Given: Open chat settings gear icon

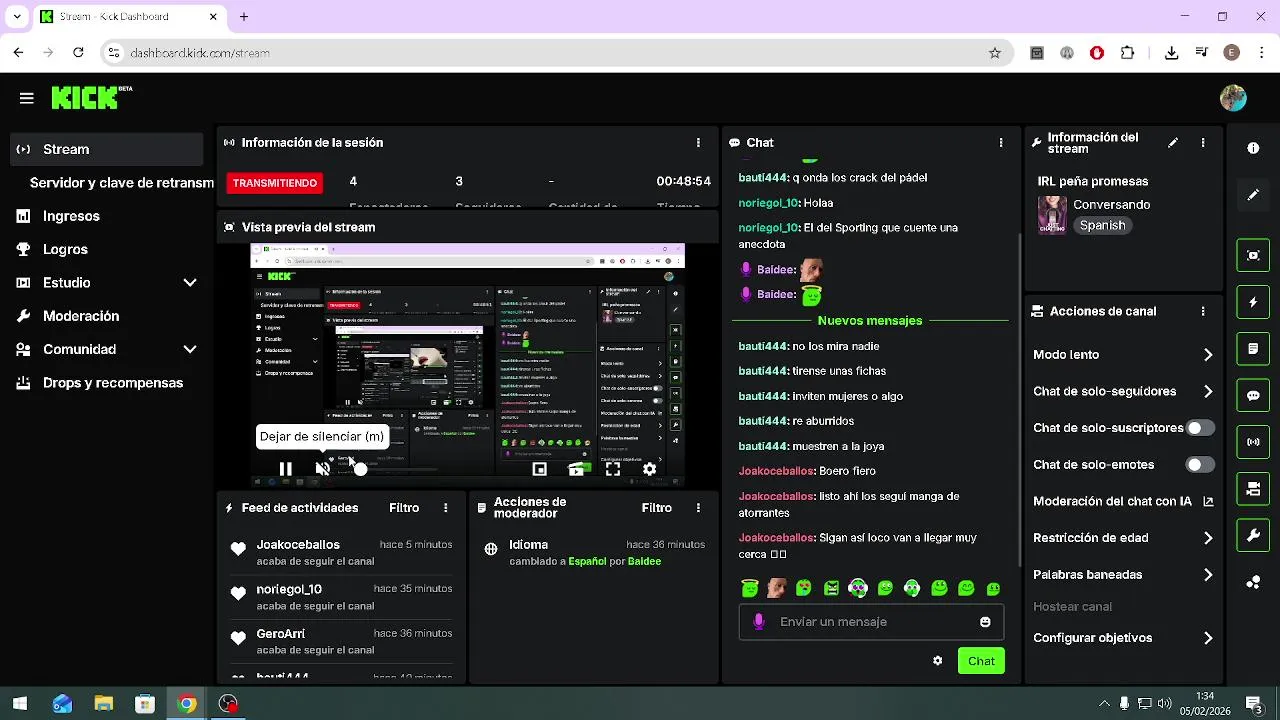Looking at the screenshot, I should tap(937, 661).
